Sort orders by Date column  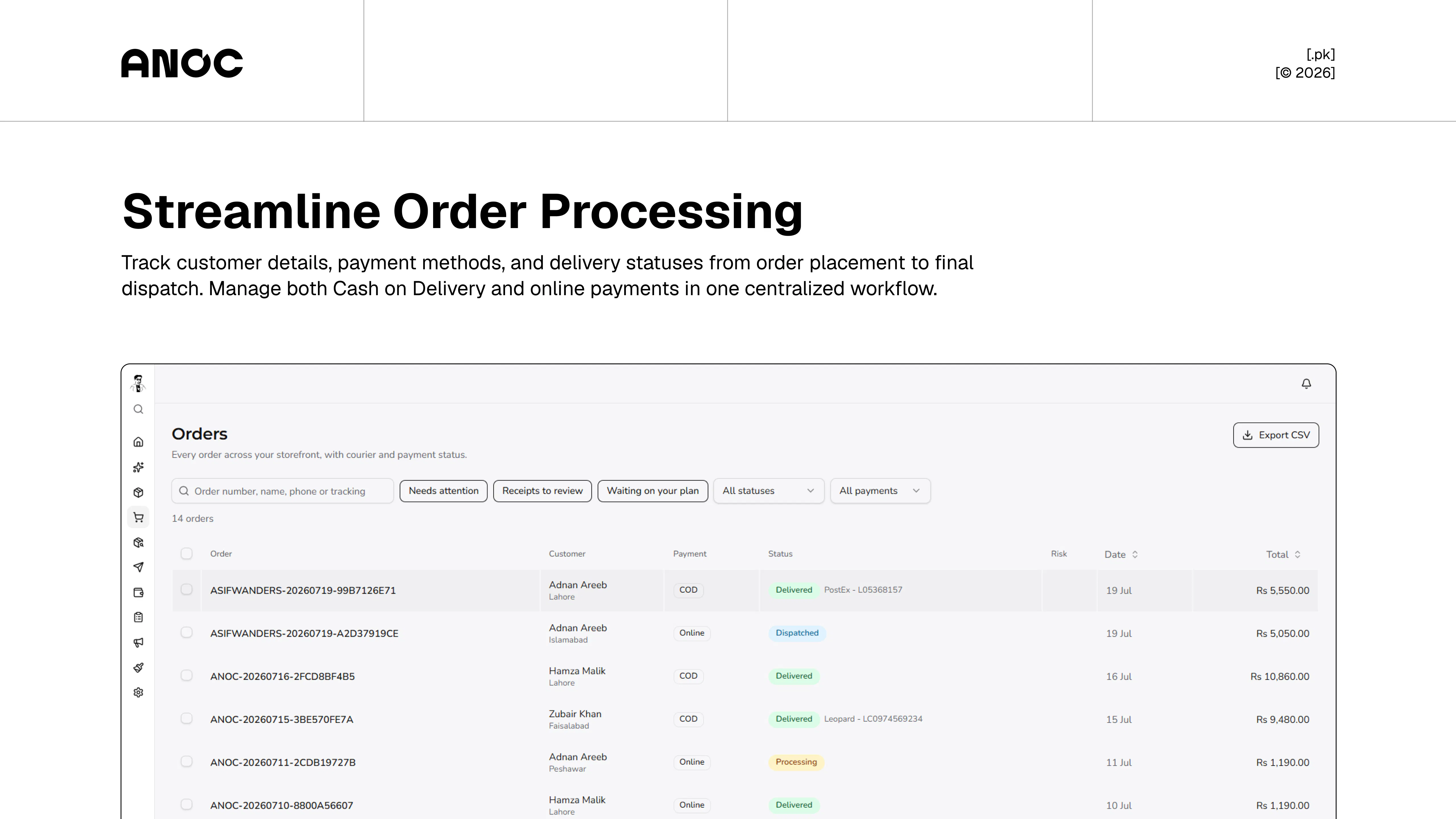tap(1121, 555)
